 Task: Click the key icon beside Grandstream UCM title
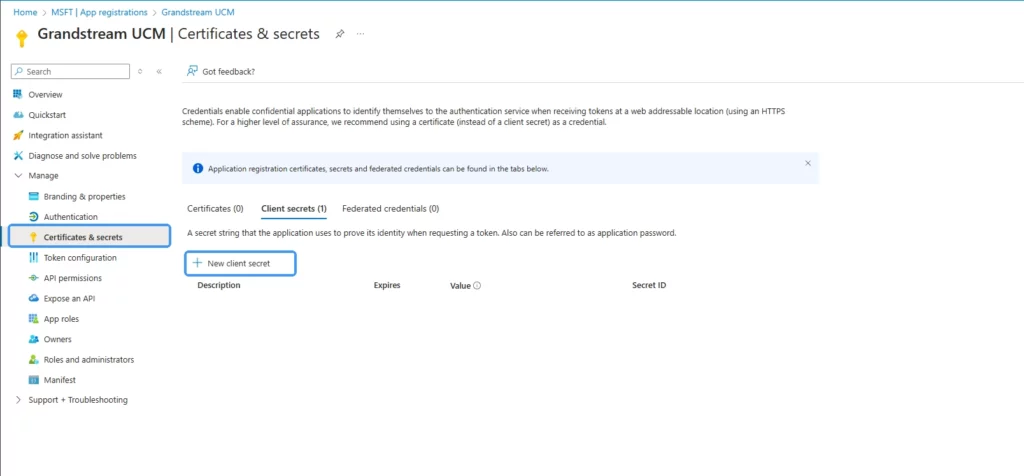click(x=22, y=39)
